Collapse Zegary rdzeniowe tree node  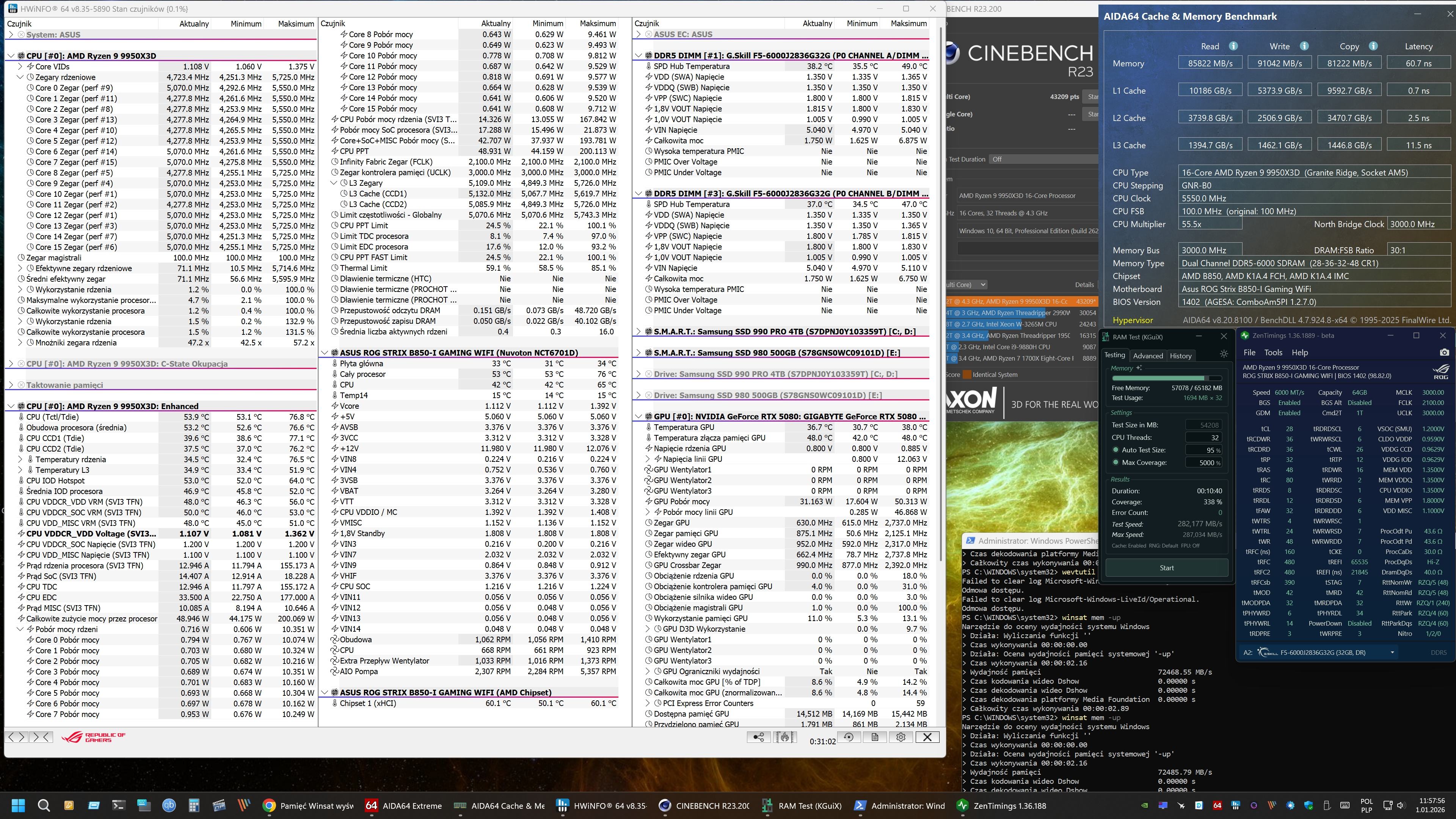click(20, 77)
